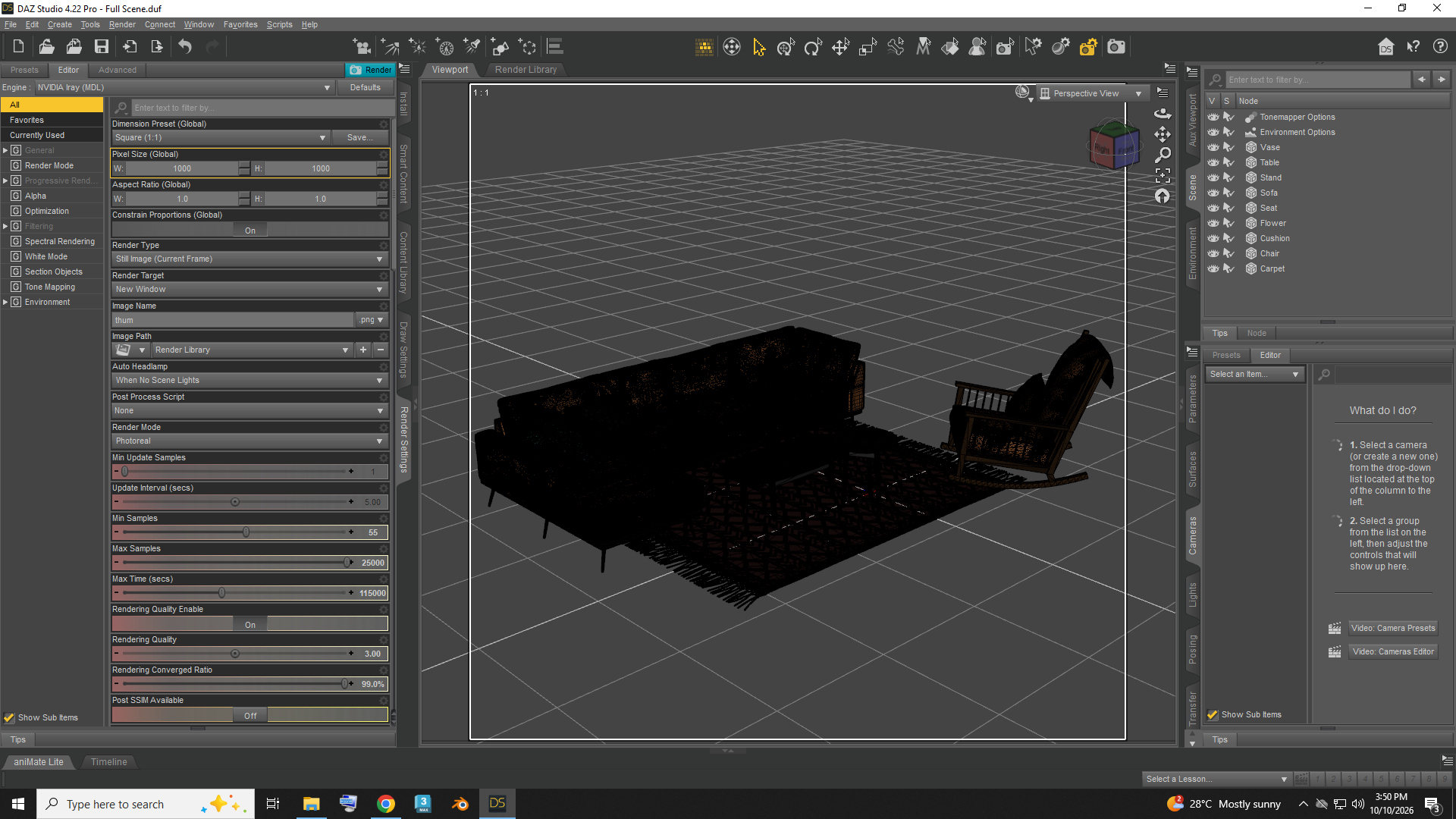The width and height of the screenshot is (1456, 819).
Task: Click the Defaults button
Action: pos(365,88)
